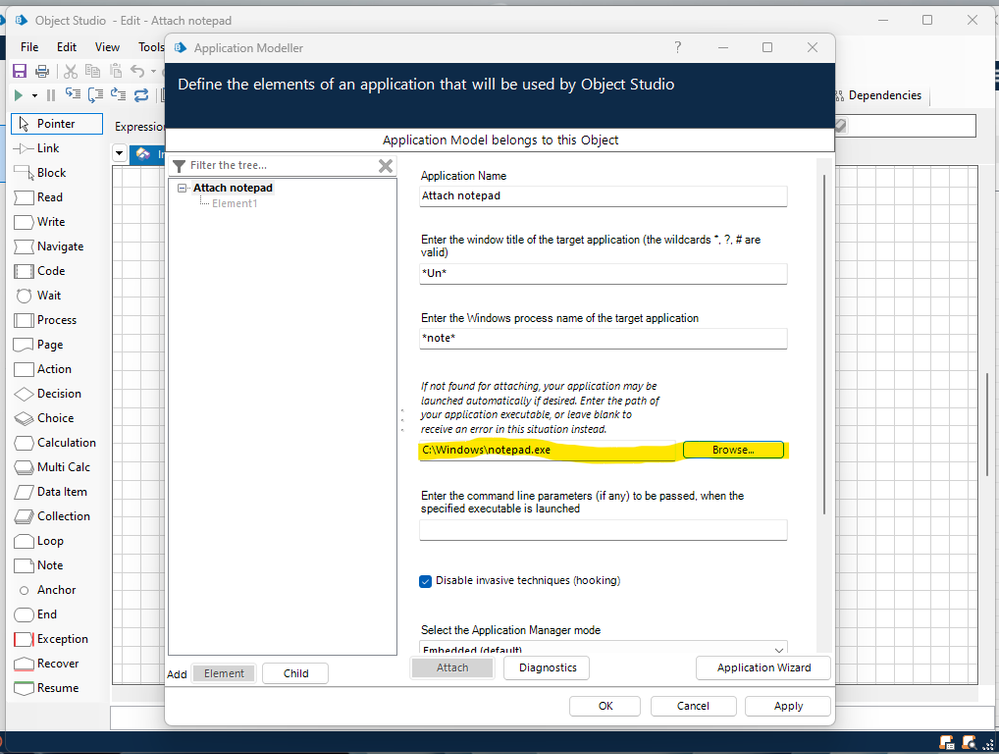Click the Reset loop arrows icon
The image size is (999, 754).
pos(141,95)
